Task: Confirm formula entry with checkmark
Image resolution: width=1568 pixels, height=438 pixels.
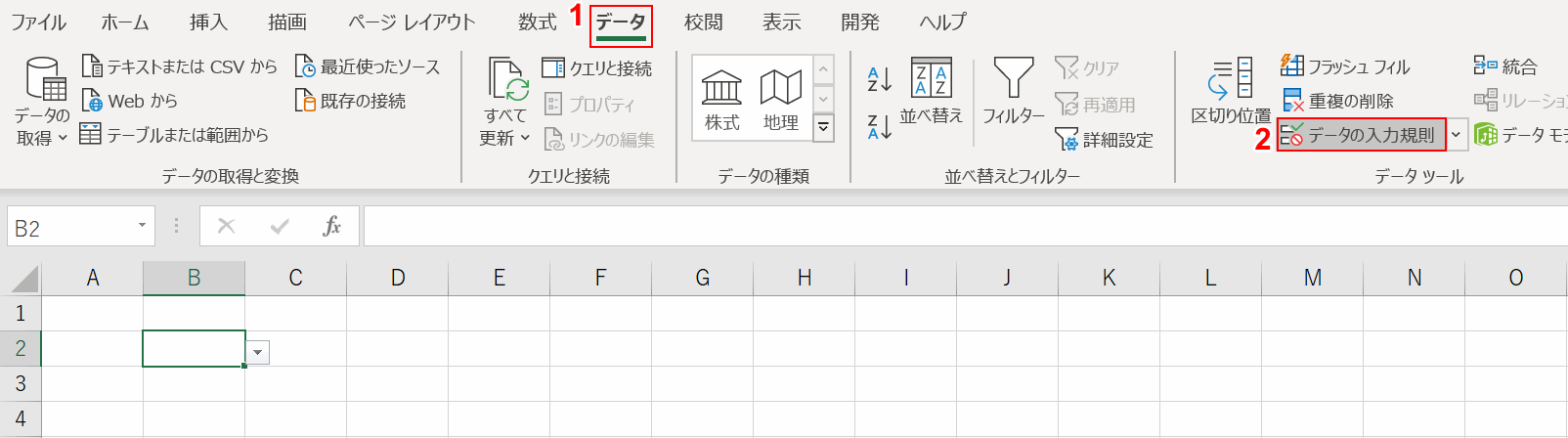Action: (x=280, y=227)
